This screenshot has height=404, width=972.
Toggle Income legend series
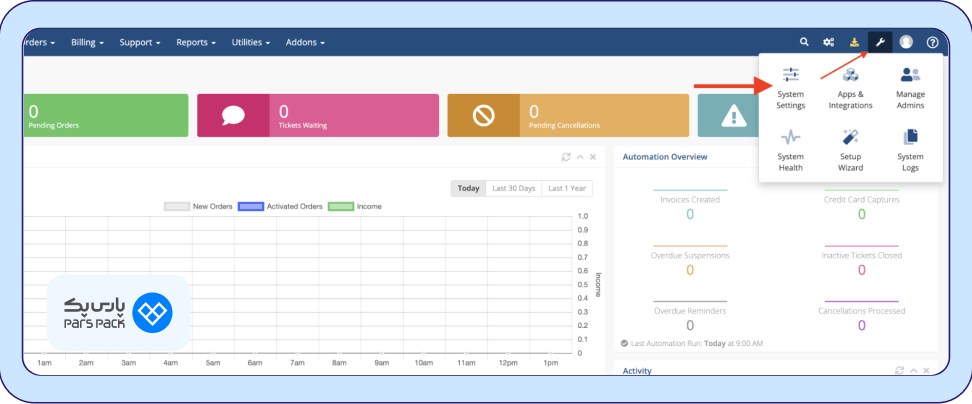pos(355,206)
